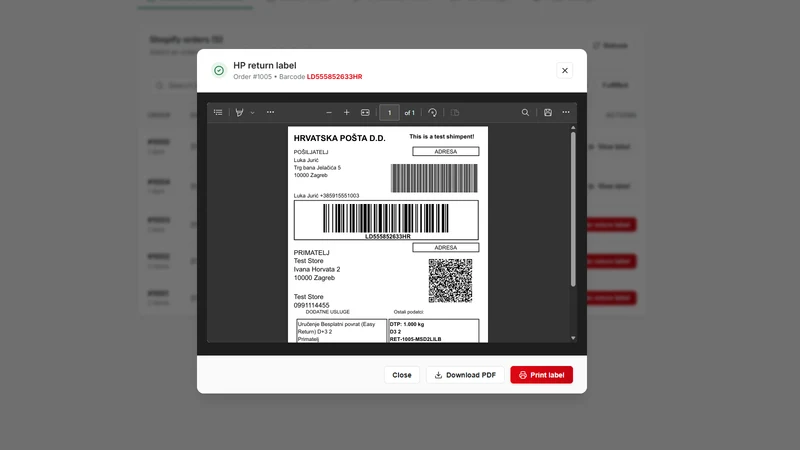Click 'RET-1005-MSD2LILB' reference text
The image size is (800, 450).
click(415, 339)
